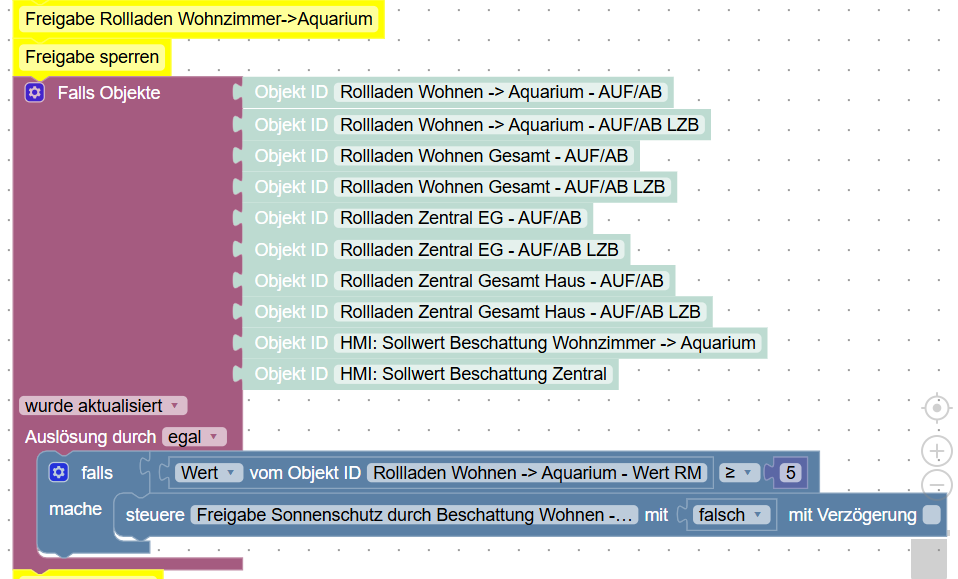Viewport: 958px width, 579px height.
Task: Open gear settings of falls block
Action: click(x=59, y=472)
